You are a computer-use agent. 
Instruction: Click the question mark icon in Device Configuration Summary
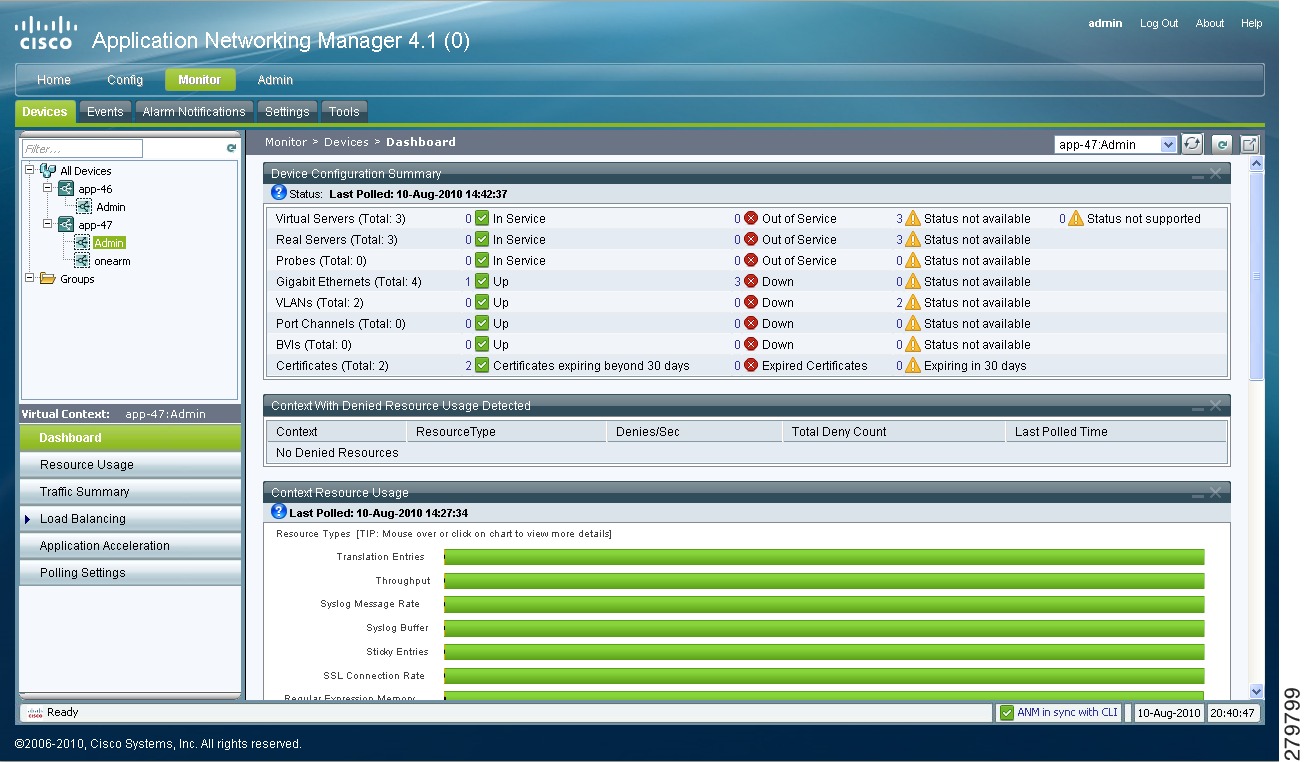(277, 193)
